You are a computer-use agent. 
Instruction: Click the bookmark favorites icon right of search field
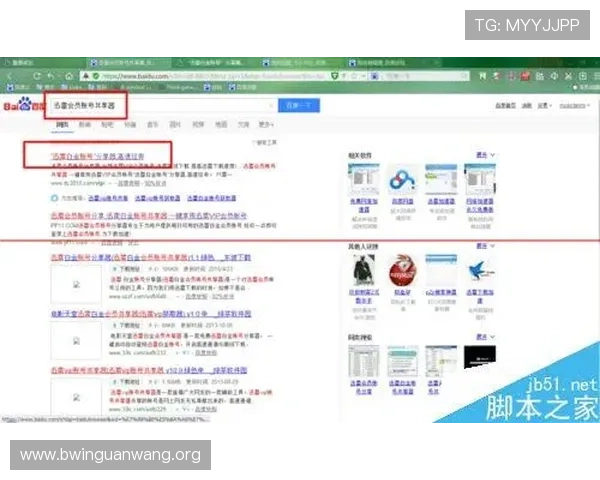click(483, 76)
